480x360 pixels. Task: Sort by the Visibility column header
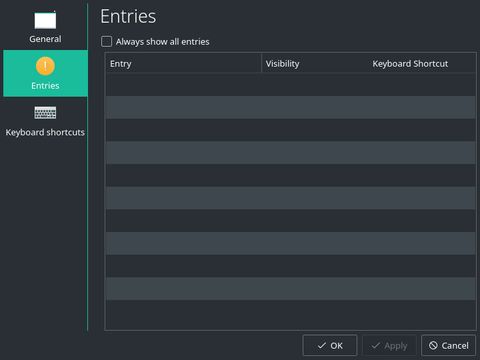[x=315, y=63]
